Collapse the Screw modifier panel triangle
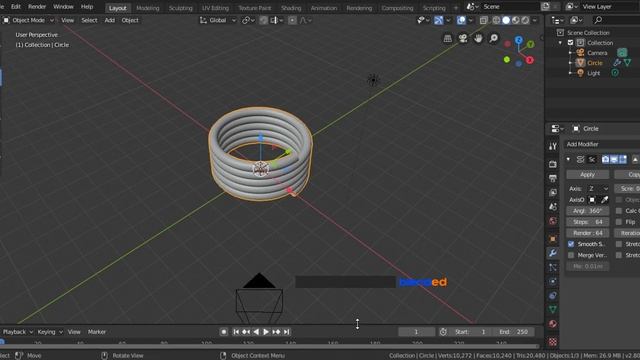Viewport: 640px width, 360px height. pos(568,159)
